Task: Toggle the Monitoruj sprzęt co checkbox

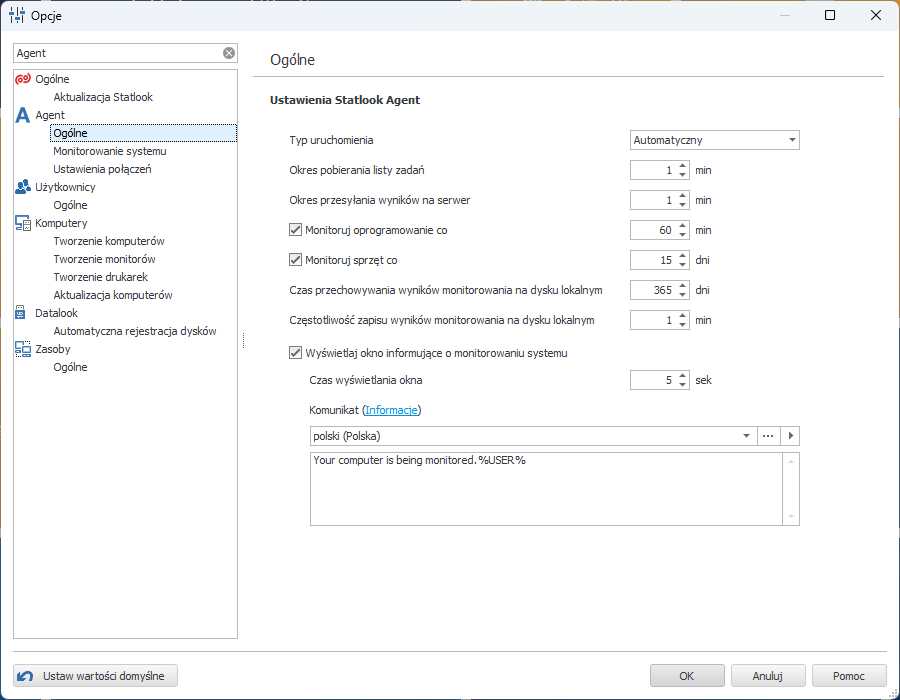Action: 295,260
